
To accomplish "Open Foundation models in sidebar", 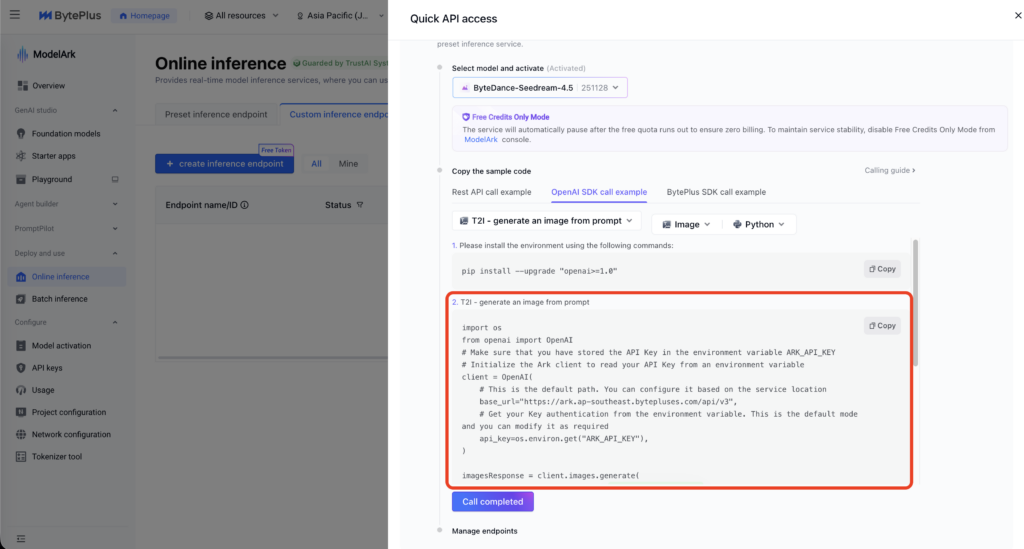I will click(65, 133).
